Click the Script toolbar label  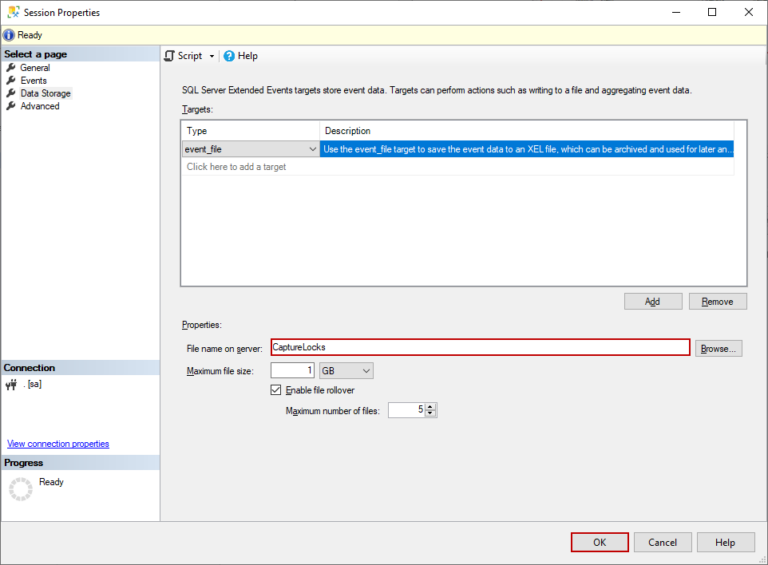pos(190,56)
